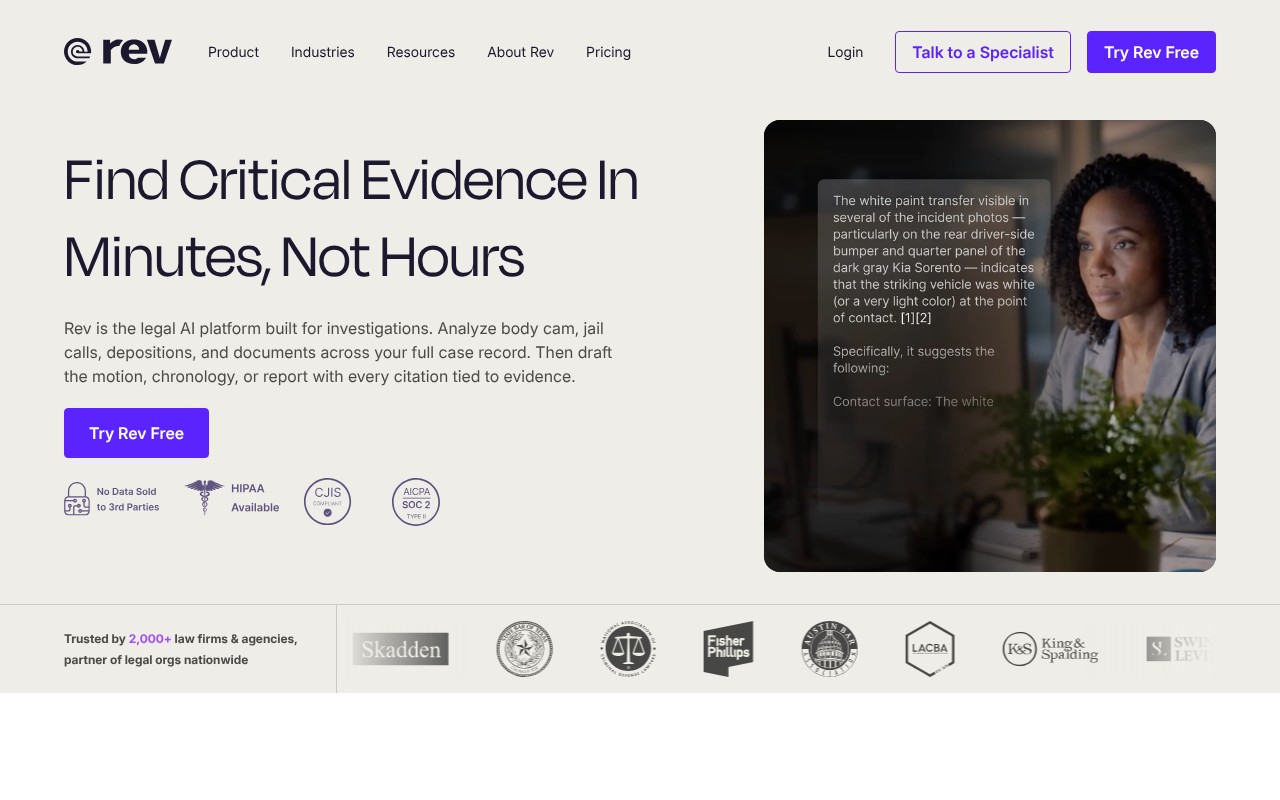Click 'Rev is the legal AI platform' paragraph
Viewport: 1280px width, 800px height.
click(x=338, y=352)
